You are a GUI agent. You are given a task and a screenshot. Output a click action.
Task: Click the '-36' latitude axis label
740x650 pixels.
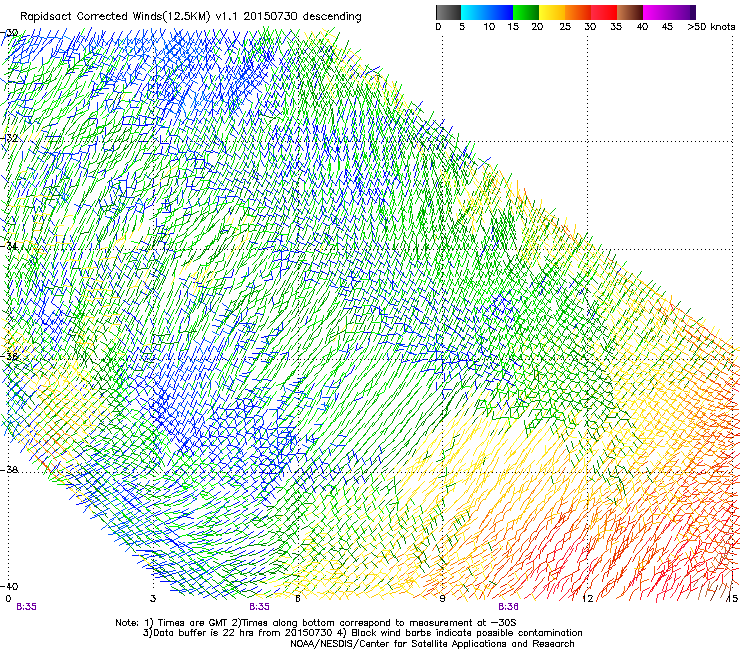pyautogui.click(x=9, y=356)
